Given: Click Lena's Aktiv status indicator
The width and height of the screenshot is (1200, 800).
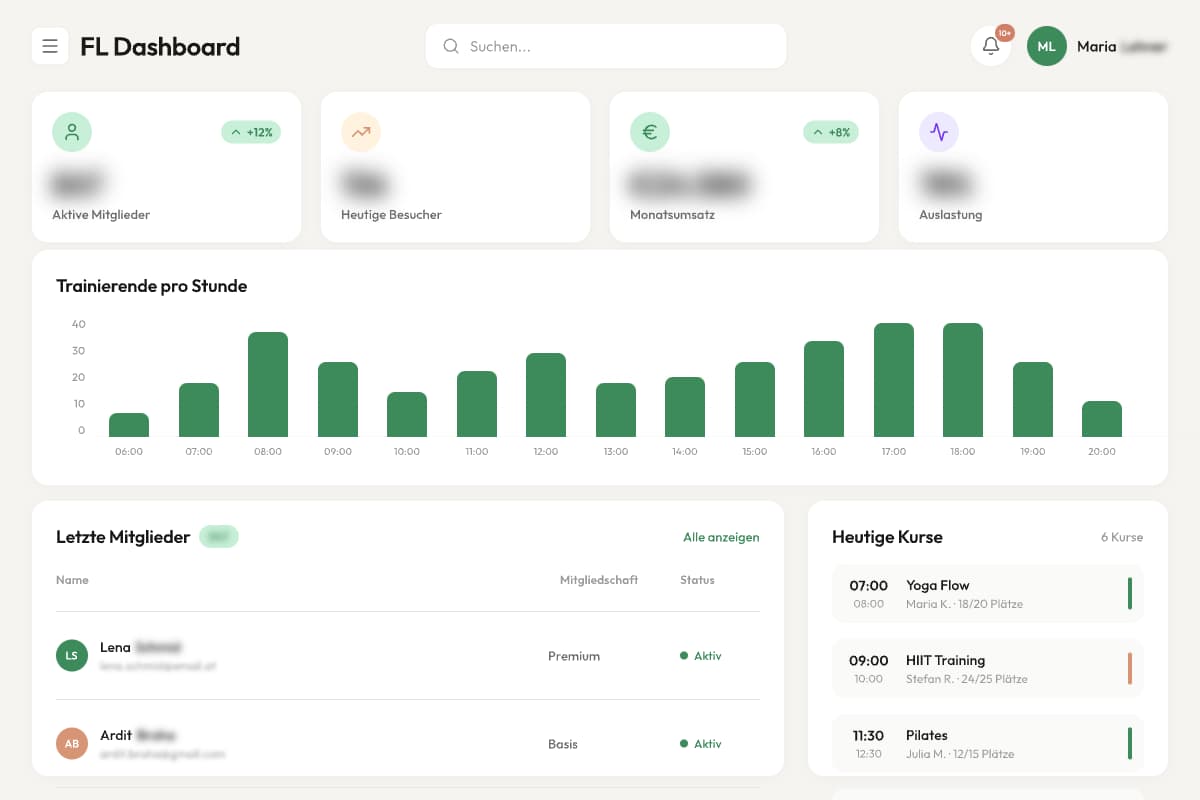Looking at the screenshot, I should pos(701,655).
